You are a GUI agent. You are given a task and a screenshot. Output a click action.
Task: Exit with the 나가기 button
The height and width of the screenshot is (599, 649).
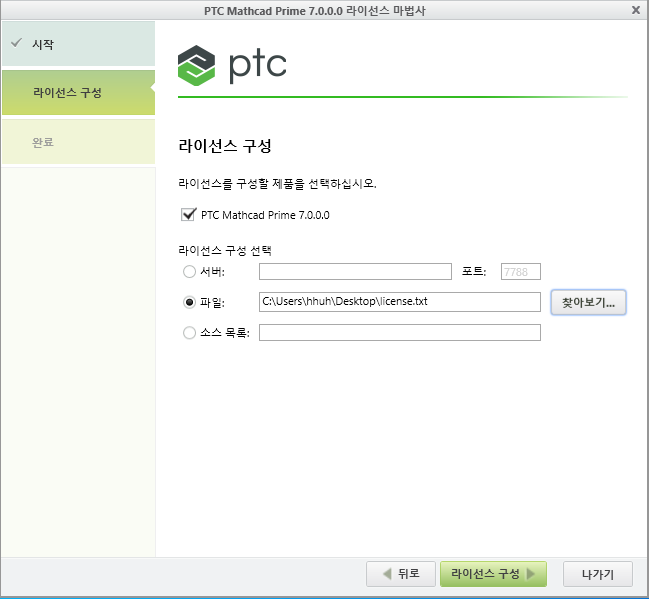point(598,574)
